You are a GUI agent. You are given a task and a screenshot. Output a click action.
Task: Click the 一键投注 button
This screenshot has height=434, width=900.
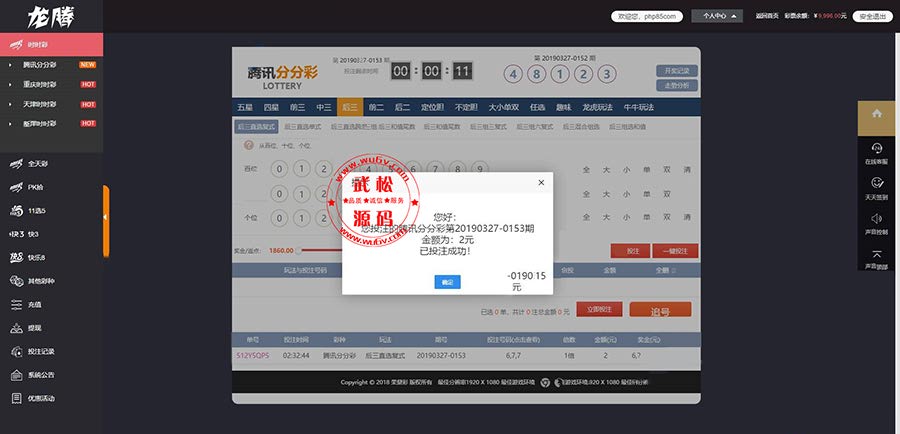point(676,251)
